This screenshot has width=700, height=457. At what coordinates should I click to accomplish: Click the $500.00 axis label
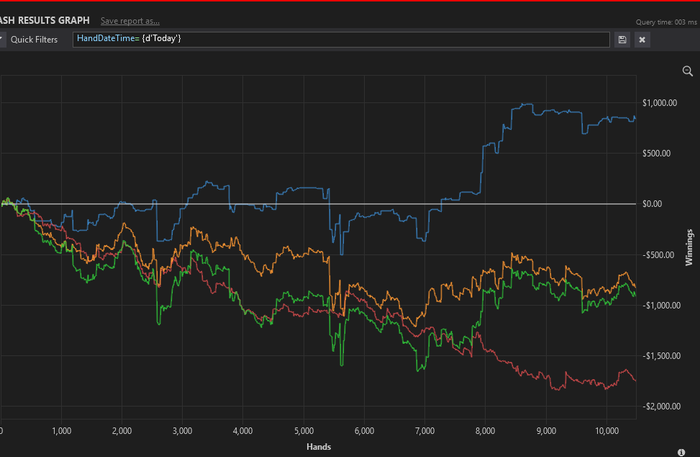[x=656, y=154]
